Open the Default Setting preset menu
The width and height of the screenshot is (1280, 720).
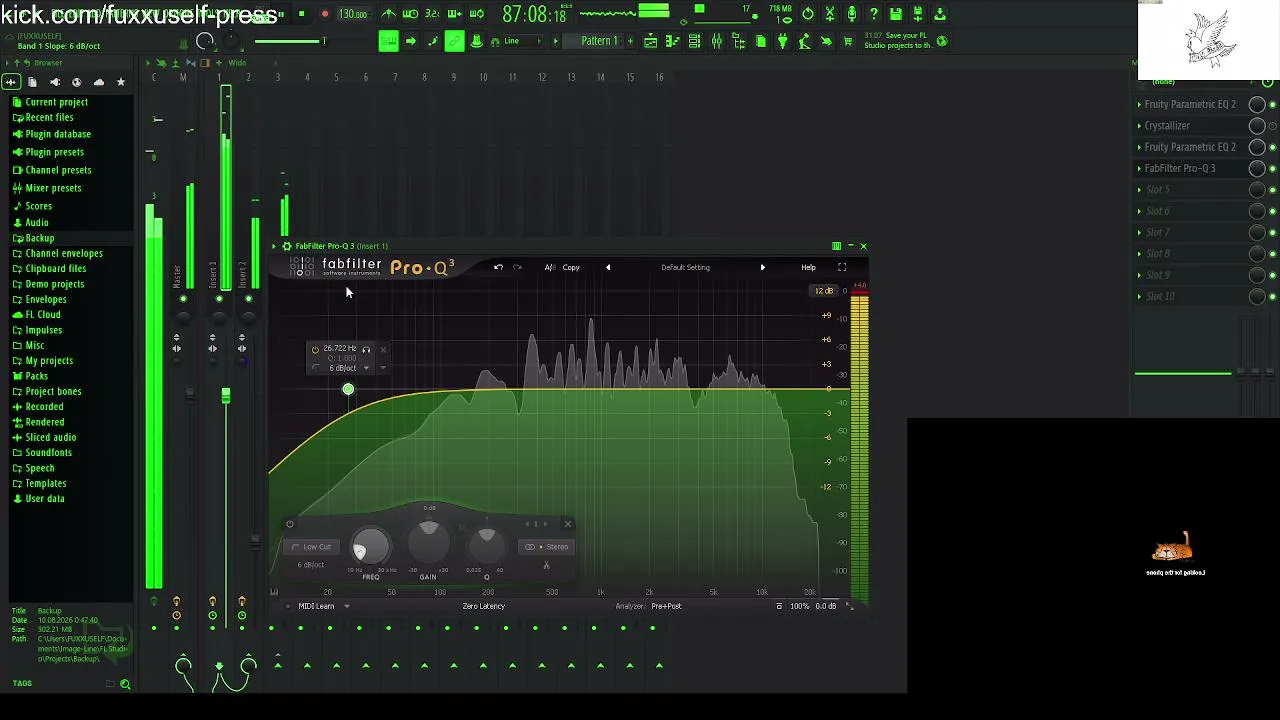685,267
